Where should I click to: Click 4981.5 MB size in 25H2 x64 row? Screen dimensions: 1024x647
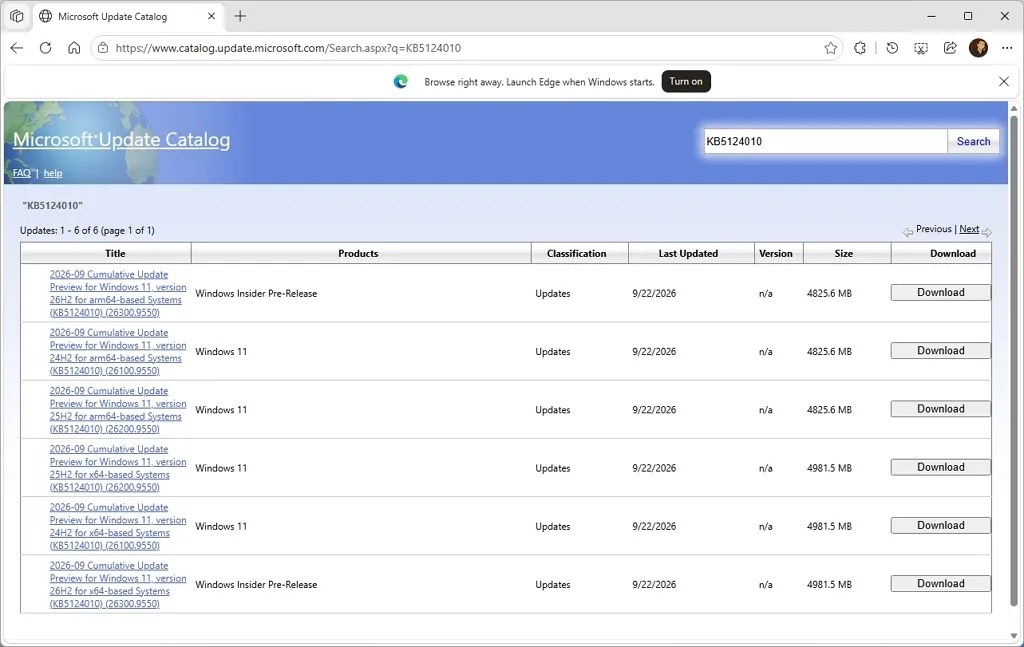tap(829, 468)
